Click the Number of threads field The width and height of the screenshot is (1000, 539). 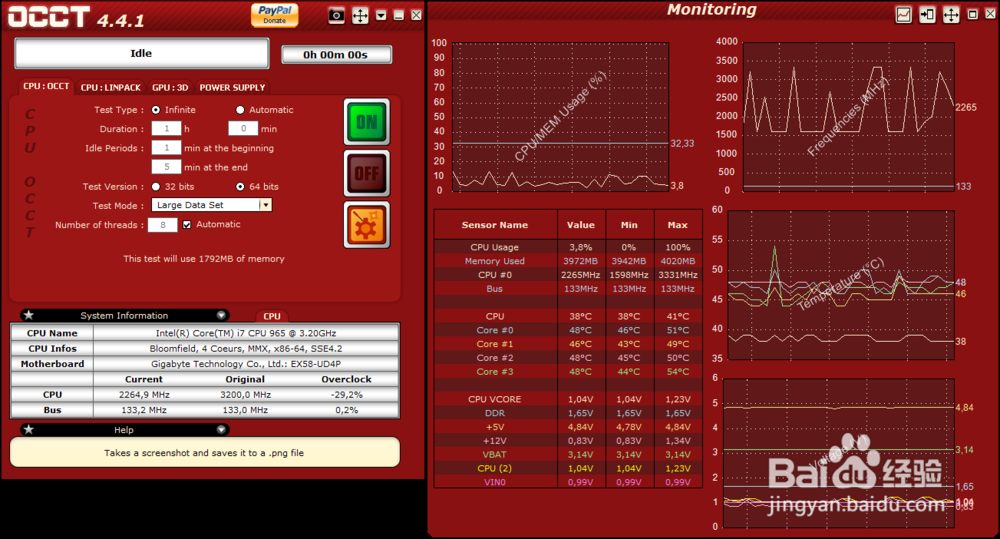(x=163, y=225)
